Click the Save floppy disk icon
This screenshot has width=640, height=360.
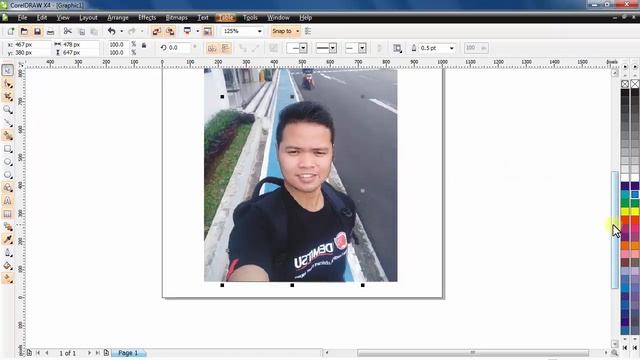pyautogui.click(x=37, y=31)
